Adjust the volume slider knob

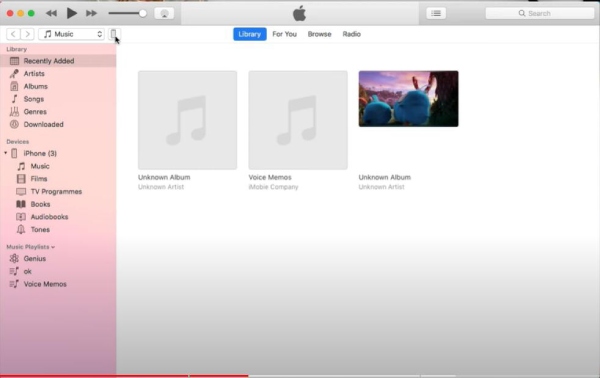pos(143,13)
